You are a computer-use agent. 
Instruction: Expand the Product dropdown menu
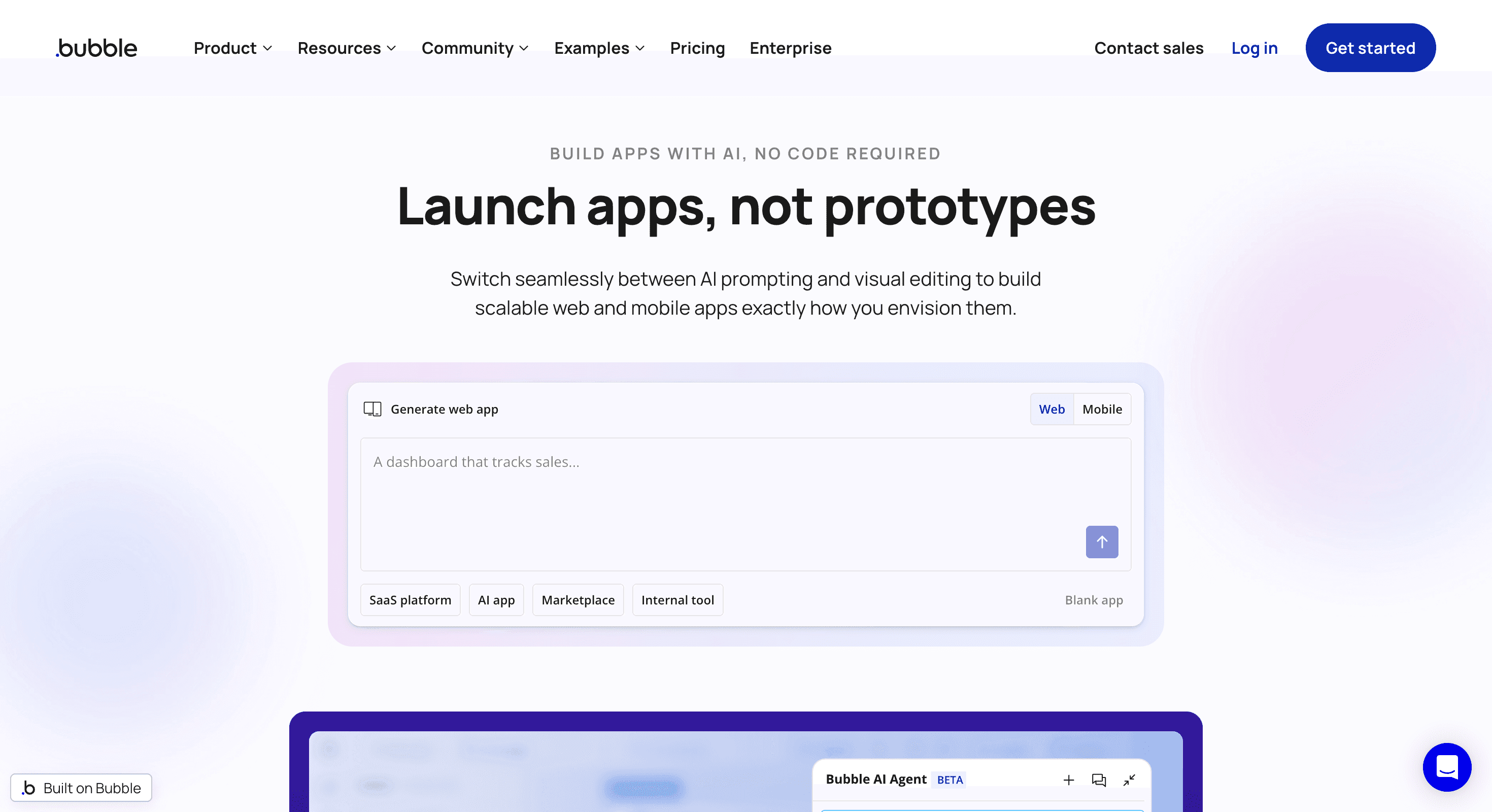coord(233,48)
